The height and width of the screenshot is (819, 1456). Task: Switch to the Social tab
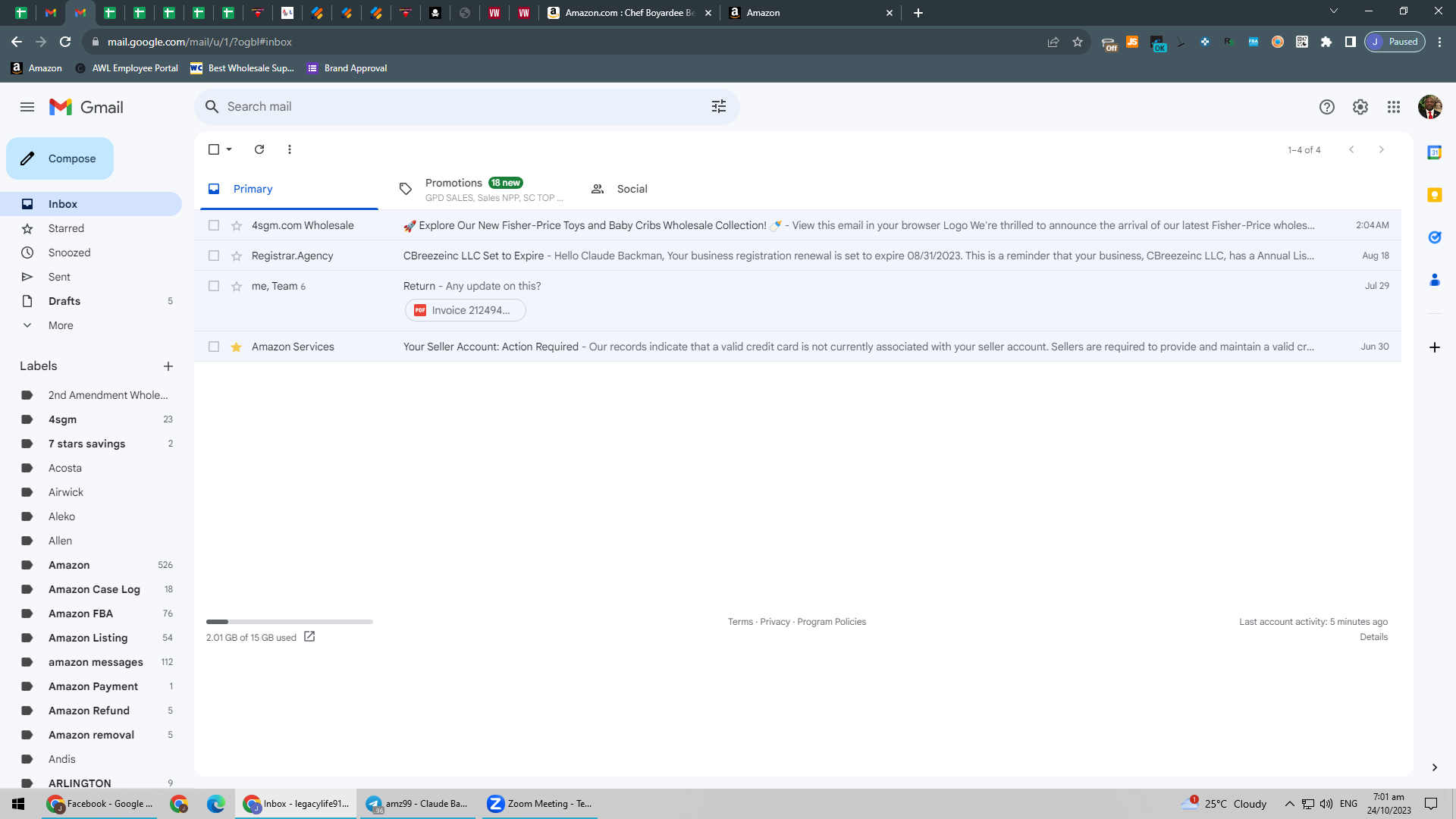click(x=673, y=189)
